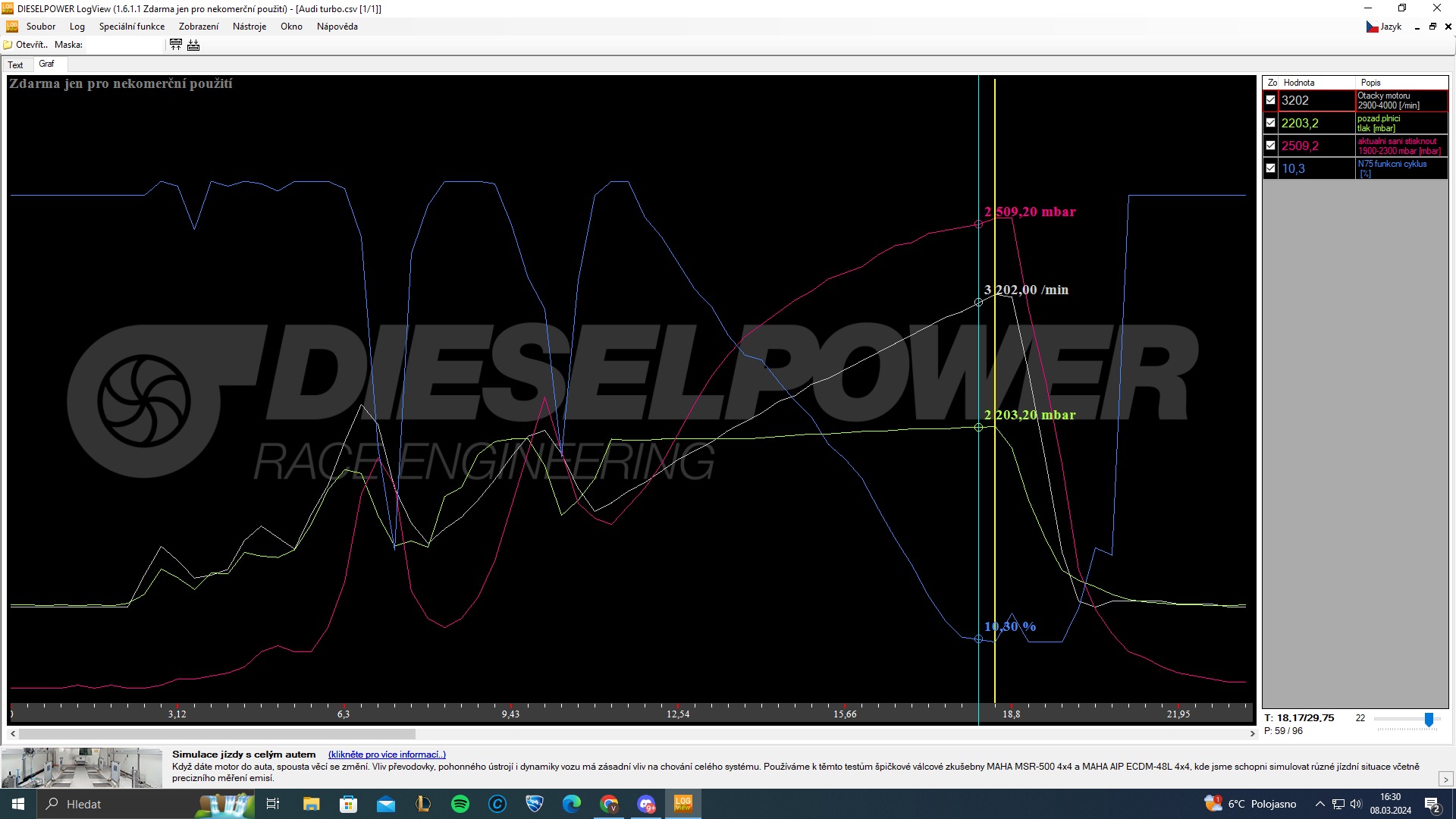Select the 10,3 N75 duty value

coord(1316,168)
